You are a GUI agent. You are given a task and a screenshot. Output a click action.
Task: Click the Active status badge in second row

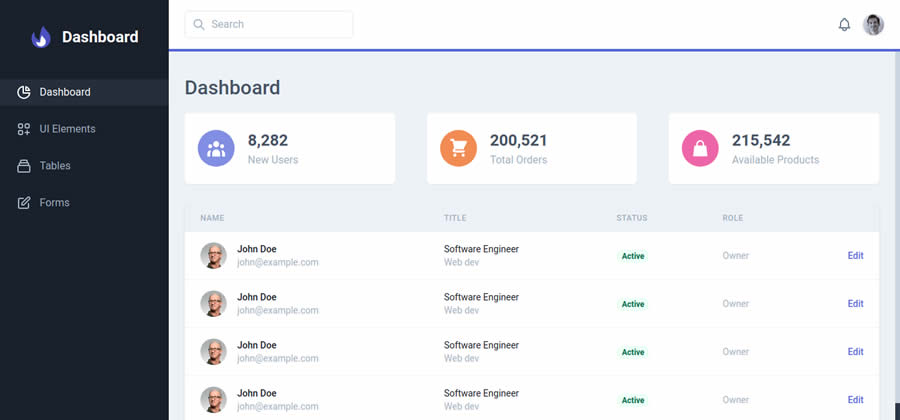[x=633, y=304]
